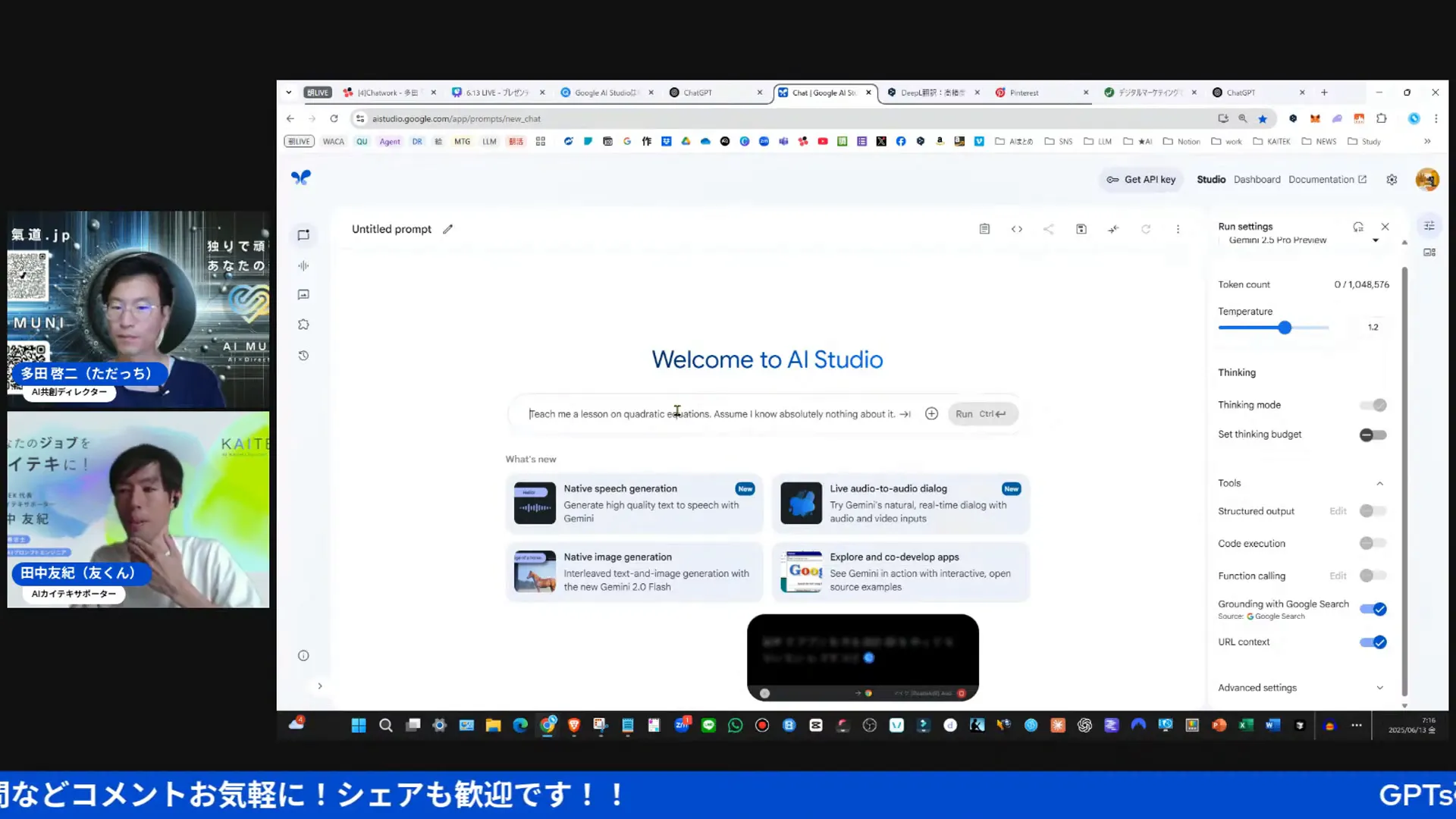Toggle Thinking mode switch

coord(1373,405)
